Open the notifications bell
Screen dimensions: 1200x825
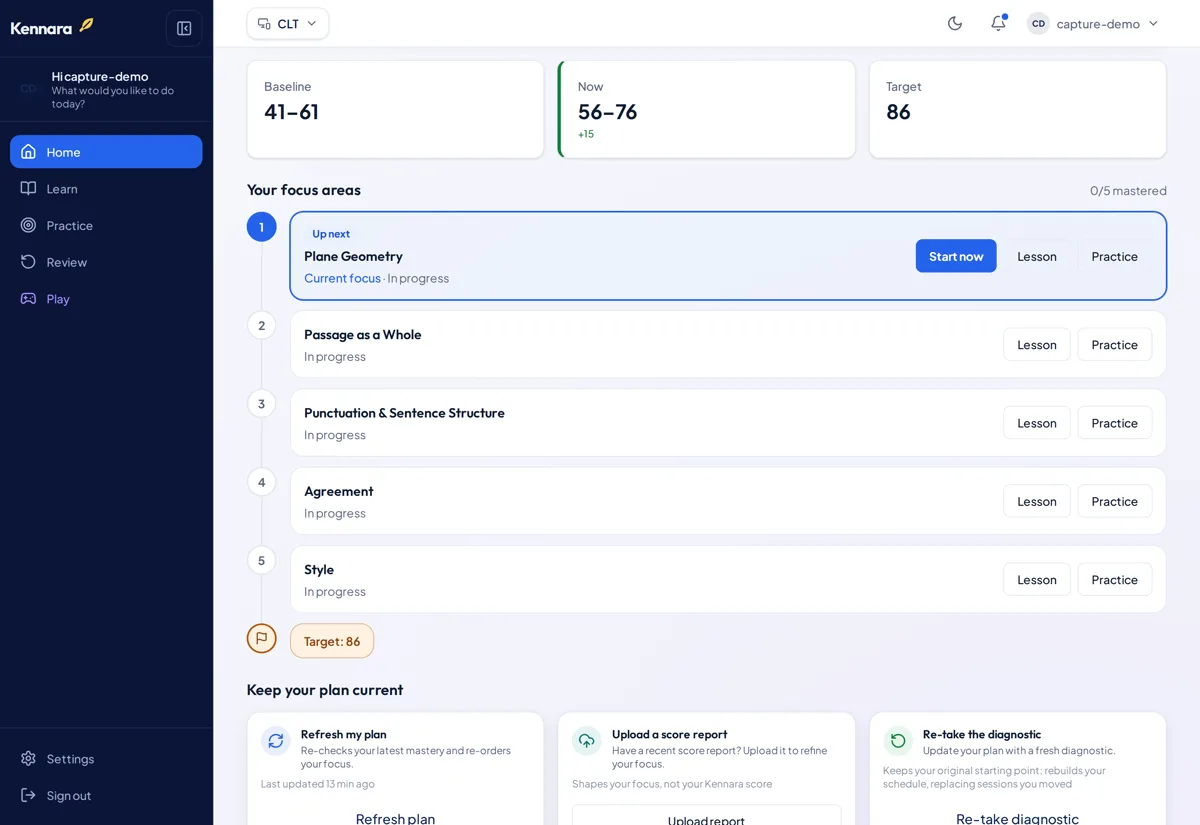pyautogui.click(x=998, y=23)
